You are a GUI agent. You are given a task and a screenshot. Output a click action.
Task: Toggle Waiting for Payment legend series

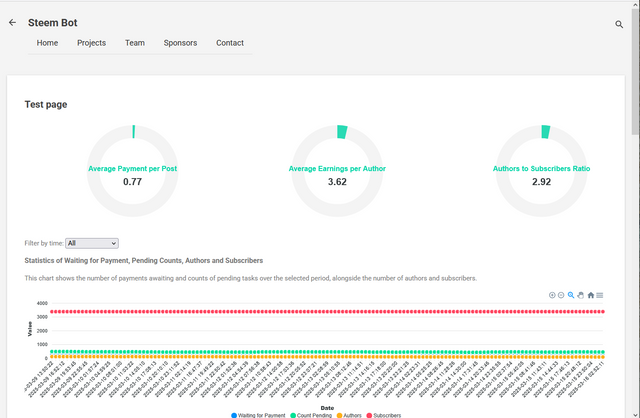[x=258, y=415]
